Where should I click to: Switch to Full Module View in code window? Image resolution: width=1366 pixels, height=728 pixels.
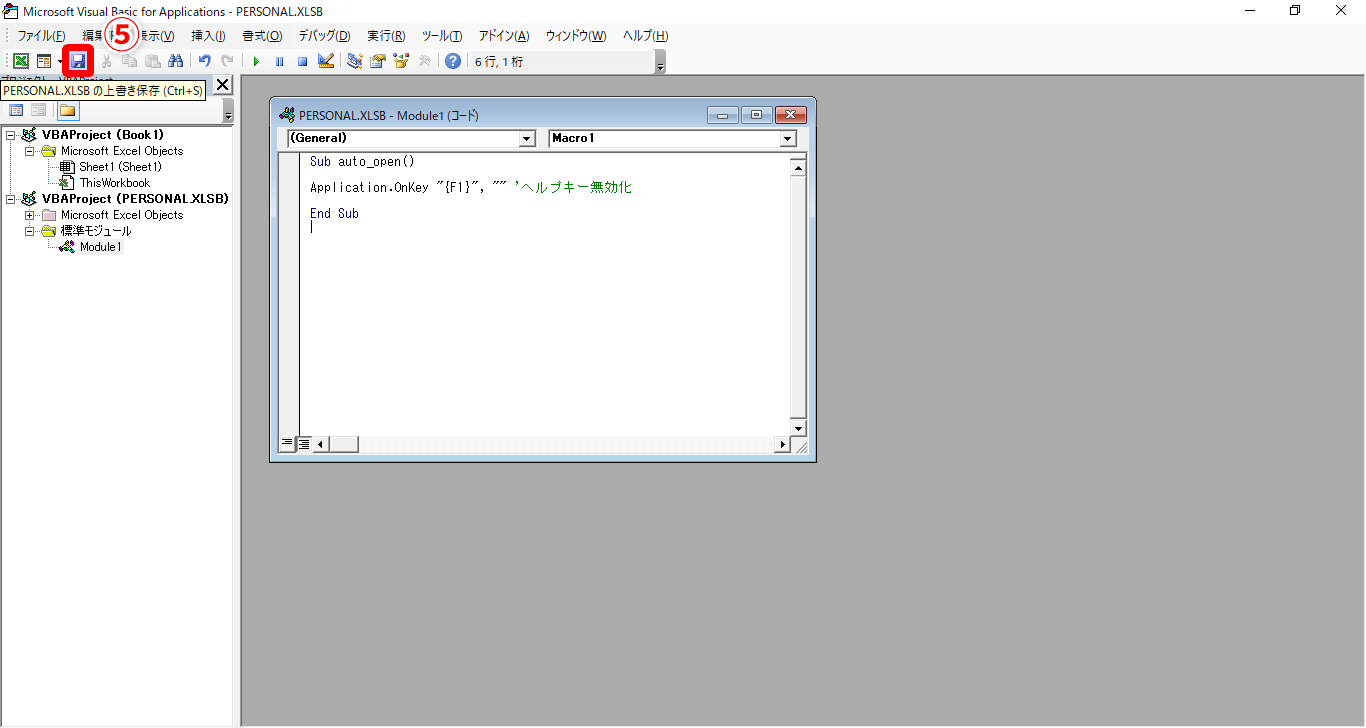click(x=303, y=444)
